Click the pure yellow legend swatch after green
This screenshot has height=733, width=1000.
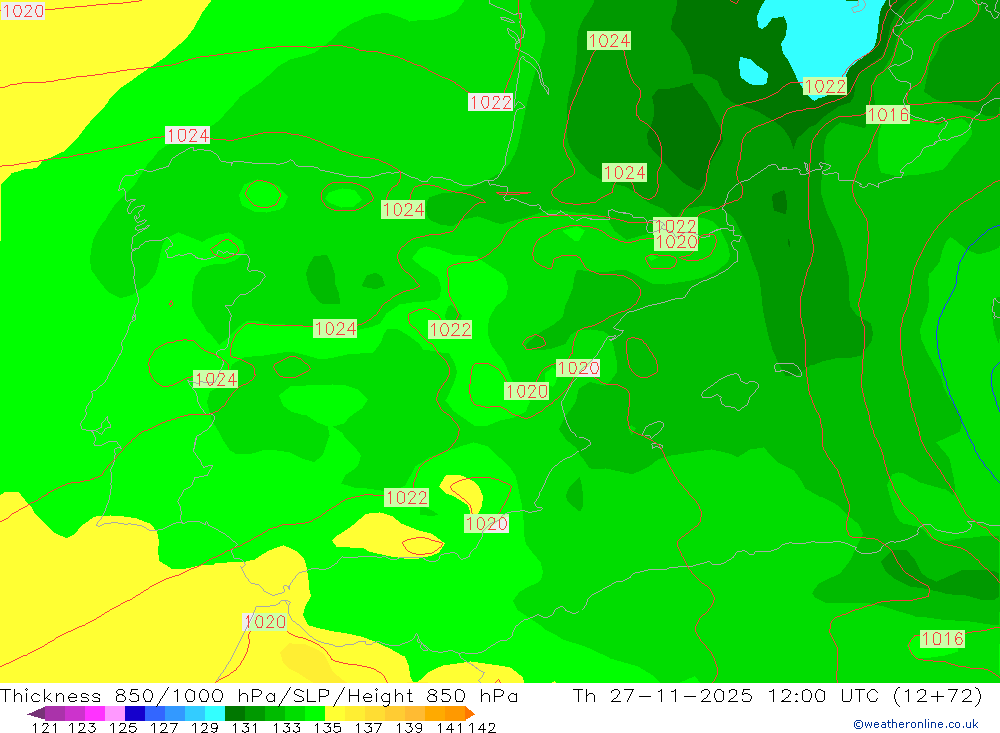[335, 713]
